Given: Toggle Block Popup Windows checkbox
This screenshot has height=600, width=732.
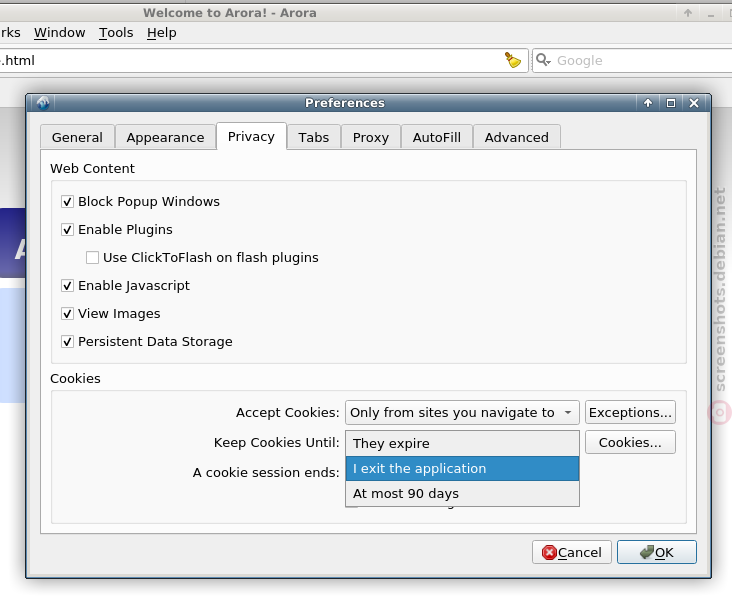Looking at the screenshot, I should point(67,202).
